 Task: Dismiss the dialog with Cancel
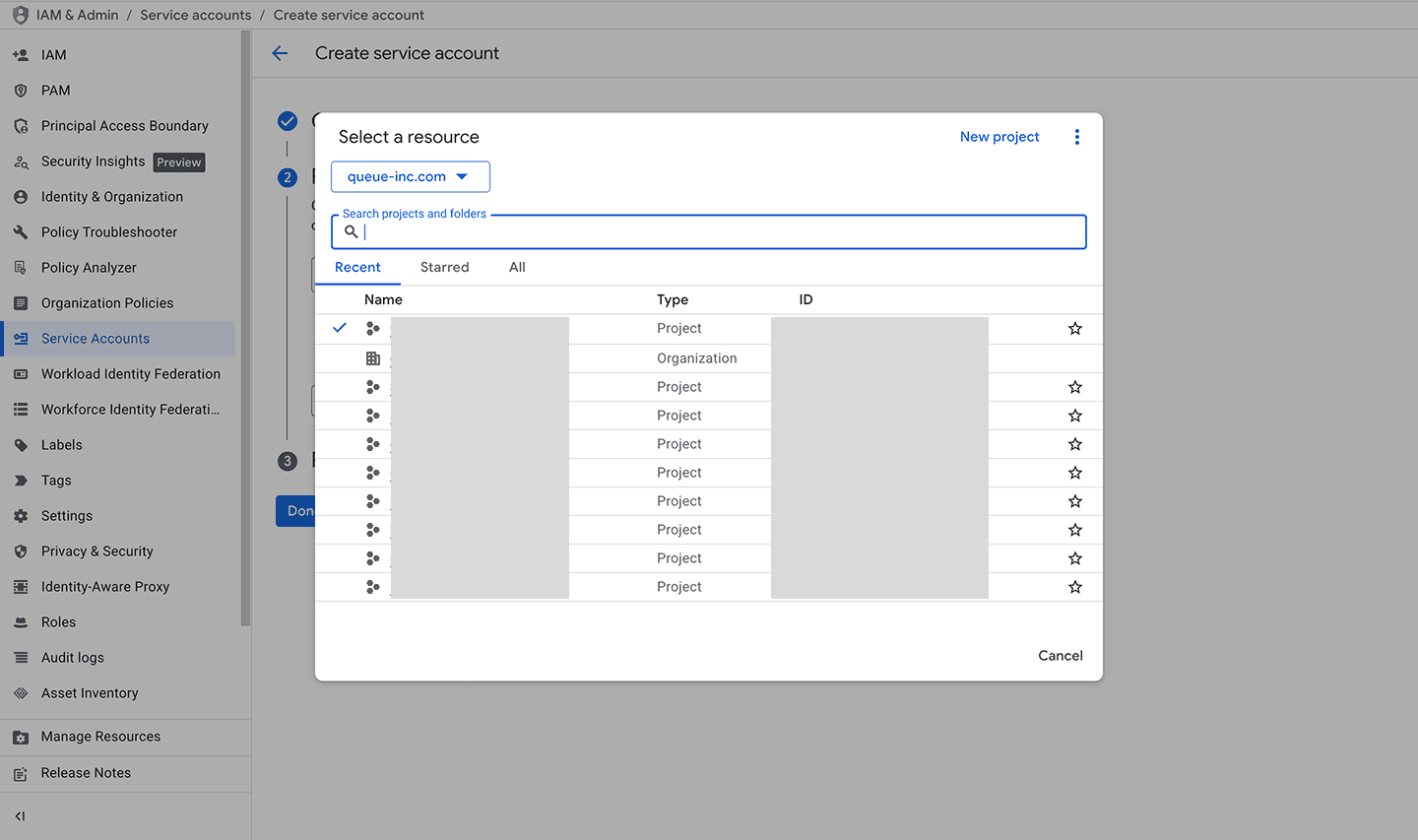1060,655
